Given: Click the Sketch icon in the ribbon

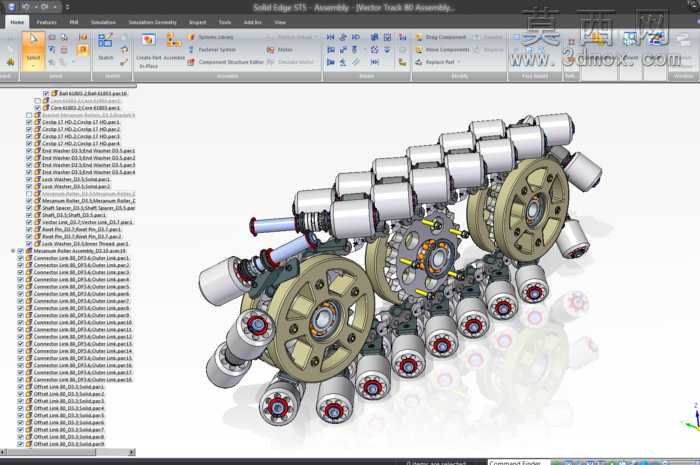Looking at the screenshot, I should 105,41.
